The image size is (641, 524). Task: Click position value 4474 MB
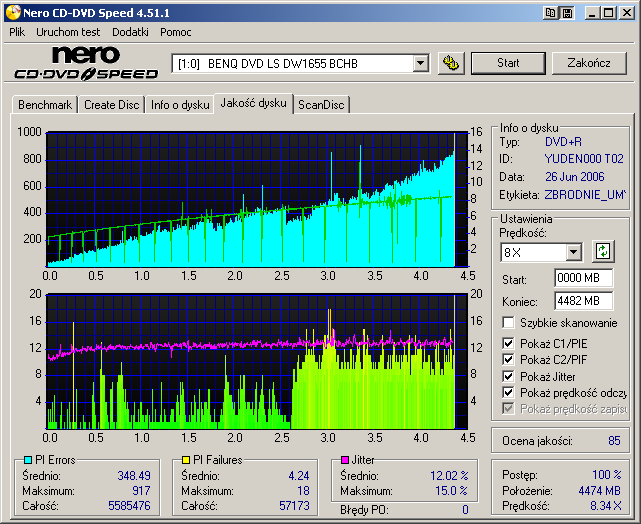pyautogui.click(x=600, y=490)
